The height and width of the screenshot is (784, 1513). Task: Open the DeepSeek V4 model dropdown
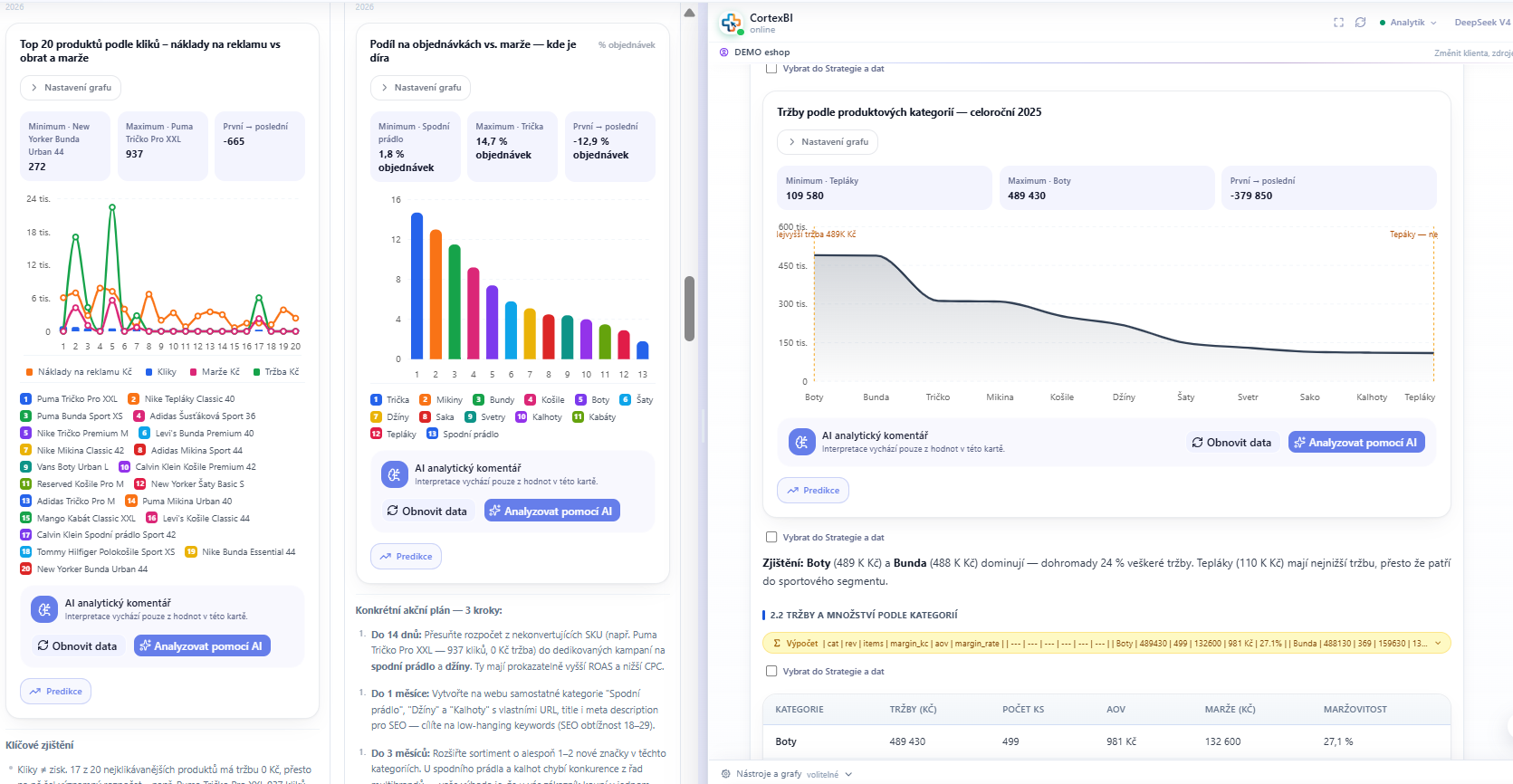tap(1483, 23)
